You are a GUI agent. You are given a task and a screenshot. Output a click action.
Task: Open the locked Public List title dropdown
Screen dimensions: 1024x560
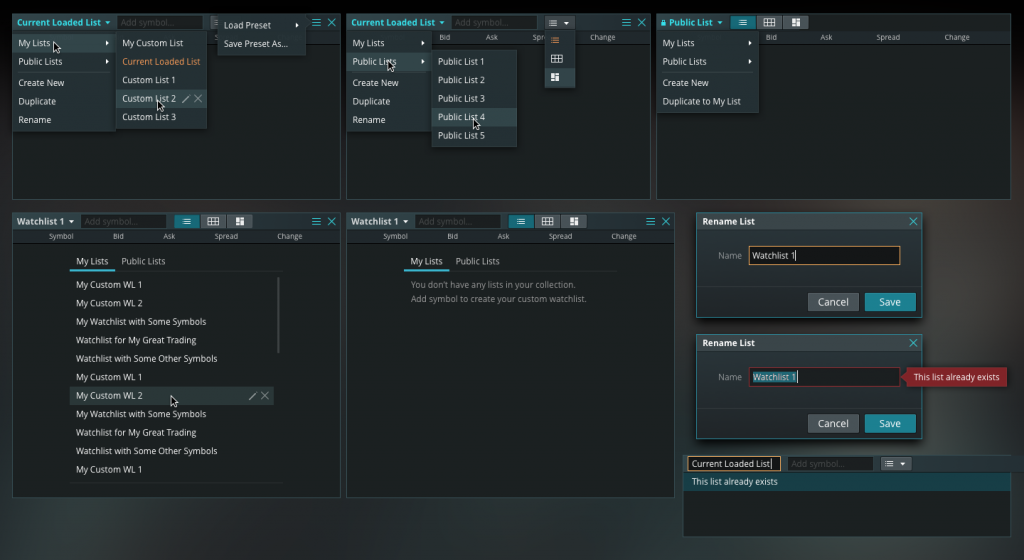[x=692, y=22]
